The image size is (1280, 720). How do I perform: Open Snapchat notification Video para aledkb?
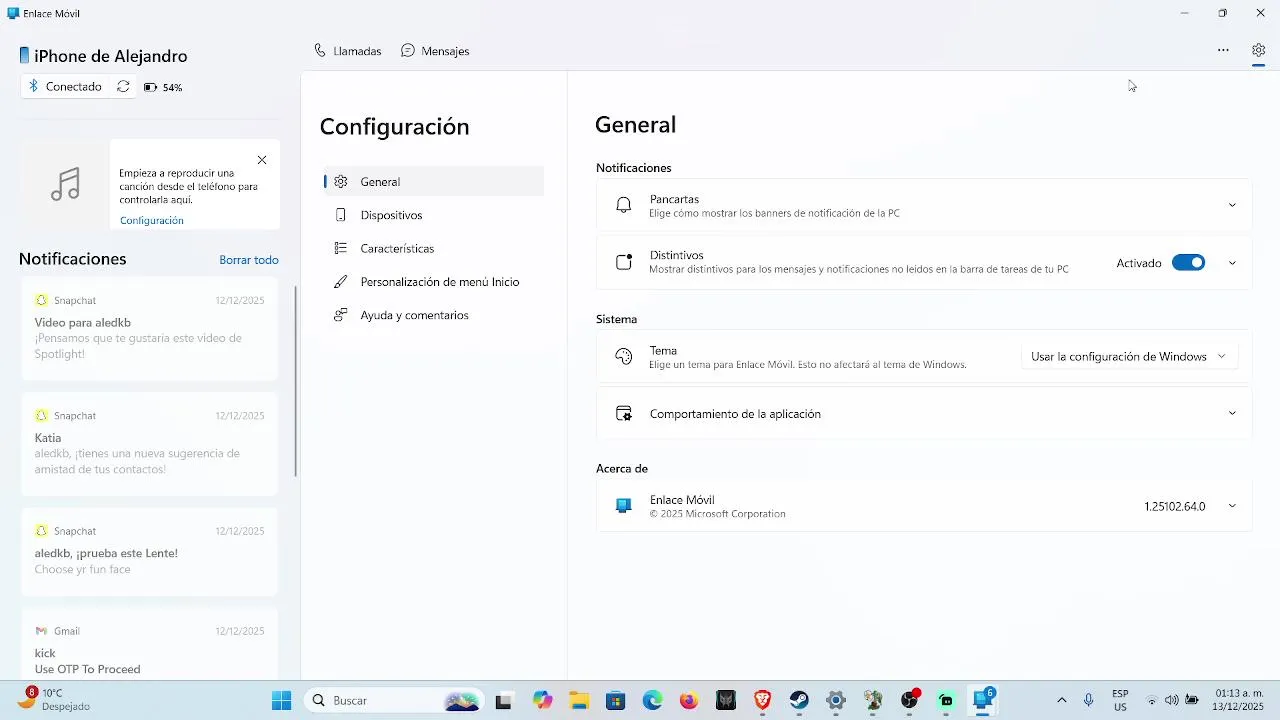(149, 330)
